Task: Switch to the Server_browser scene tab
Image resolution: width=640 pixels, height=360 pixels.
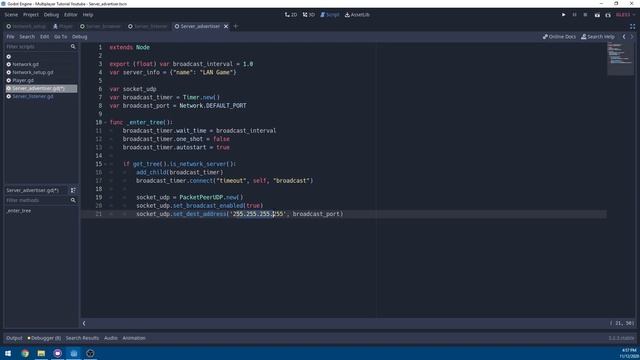Action: pos(100,26)
